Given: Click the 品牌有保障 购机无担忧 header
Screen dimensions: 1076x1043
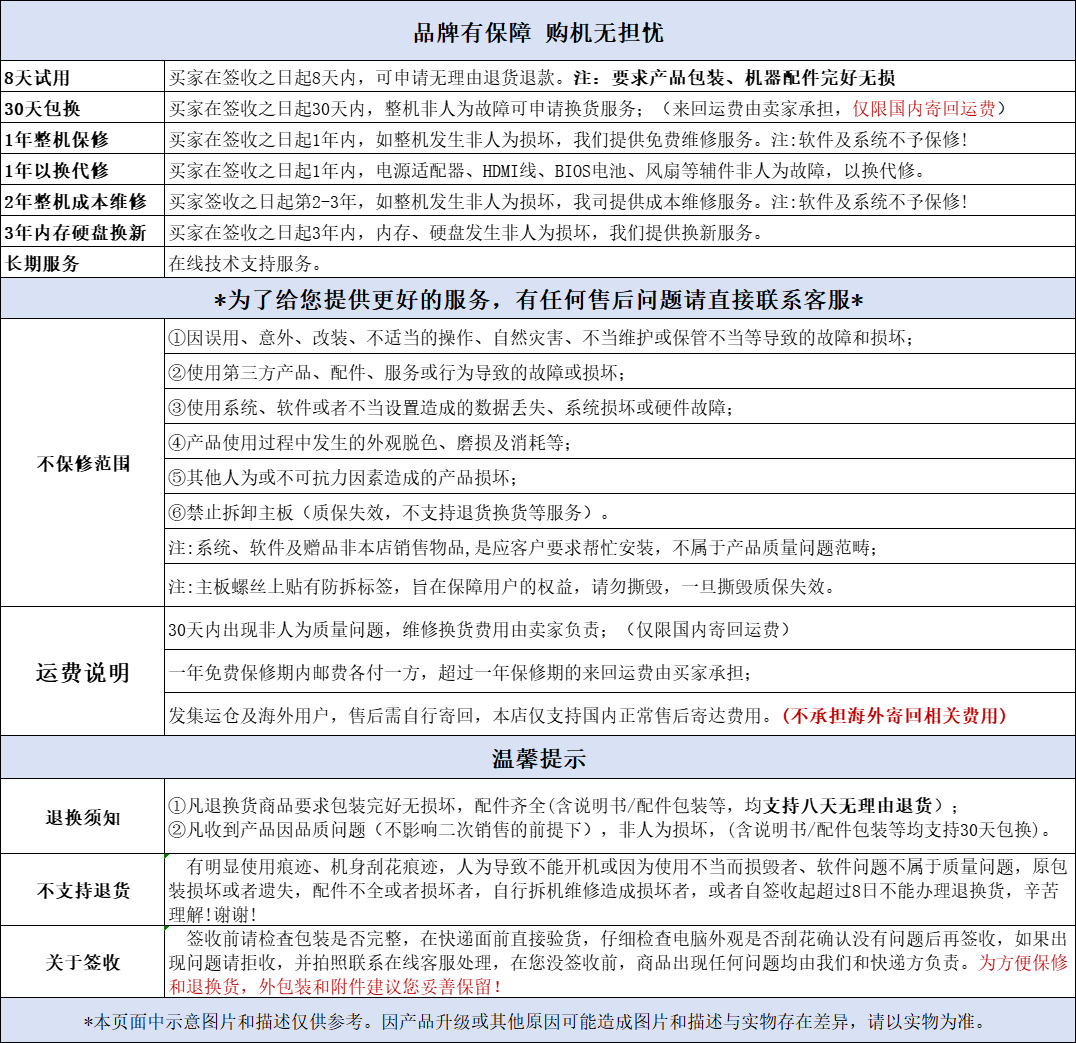Looking at the screenshot, I should (x=538, y=32).
